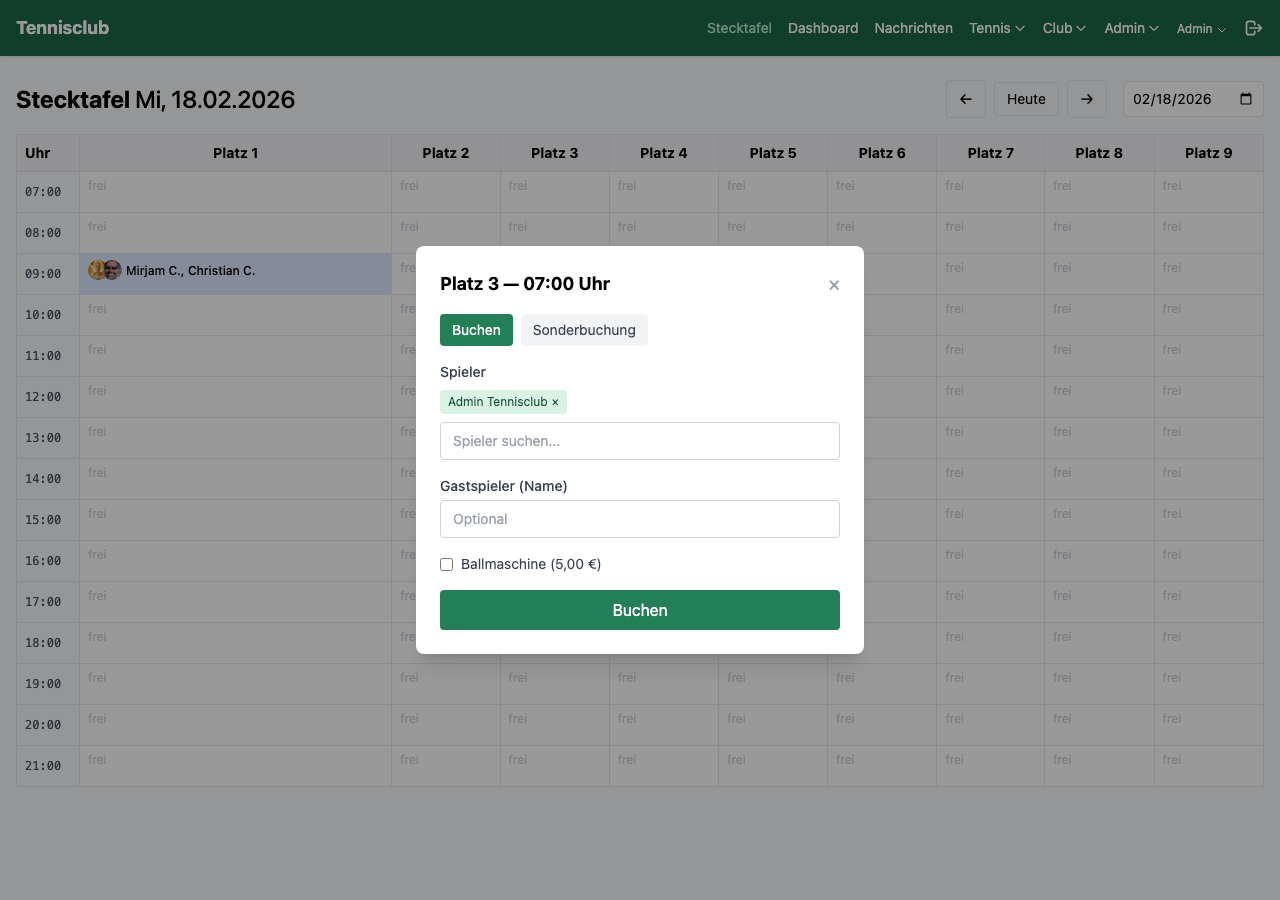Expand the Club dropdown menu
The image size is (1280, 900).
click(x=1064, y=28)
